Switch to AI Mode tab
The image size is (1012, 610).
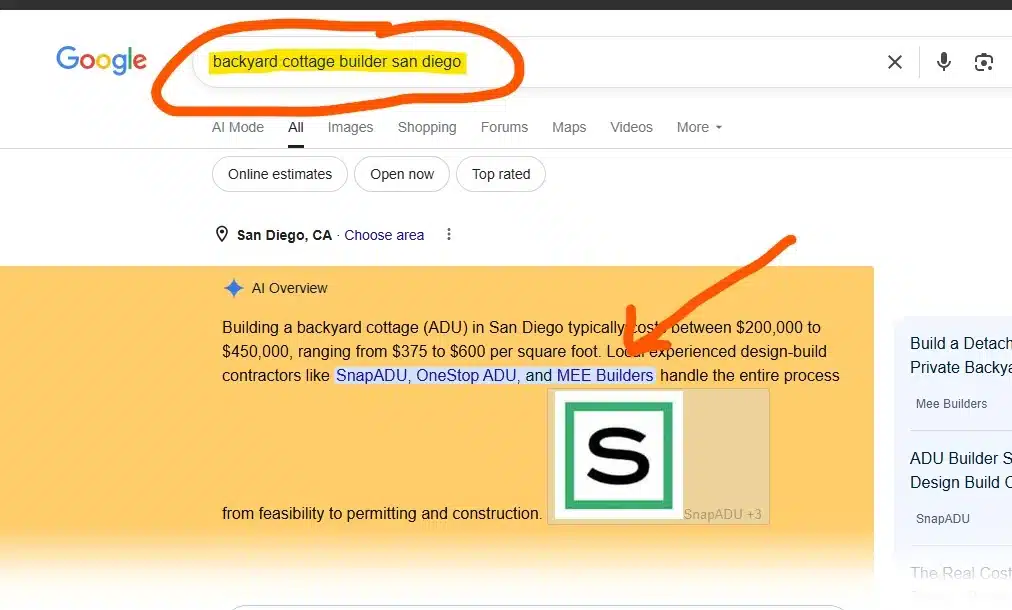point(238,127)
